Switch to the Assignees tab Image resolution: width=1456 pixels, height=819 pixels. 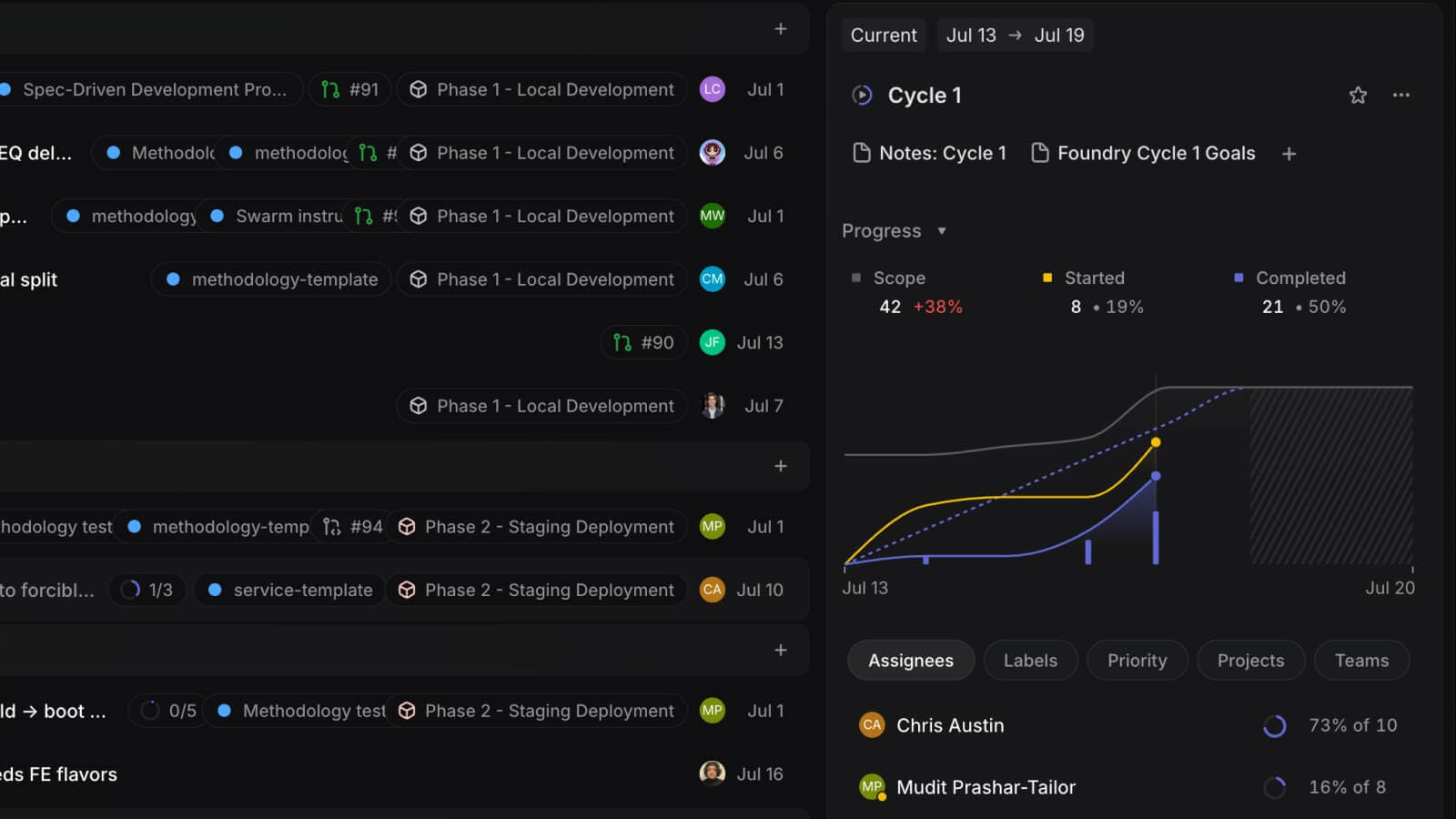click(911, 661)
